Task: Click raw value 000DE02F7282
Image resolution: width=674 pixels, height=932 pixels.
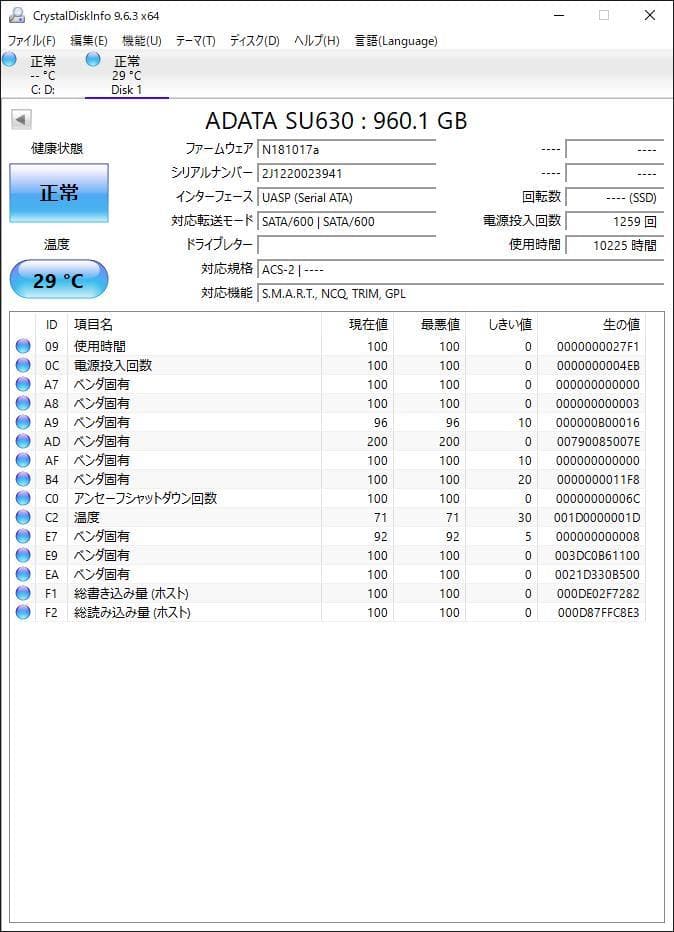Action: [x=598, y=594]
